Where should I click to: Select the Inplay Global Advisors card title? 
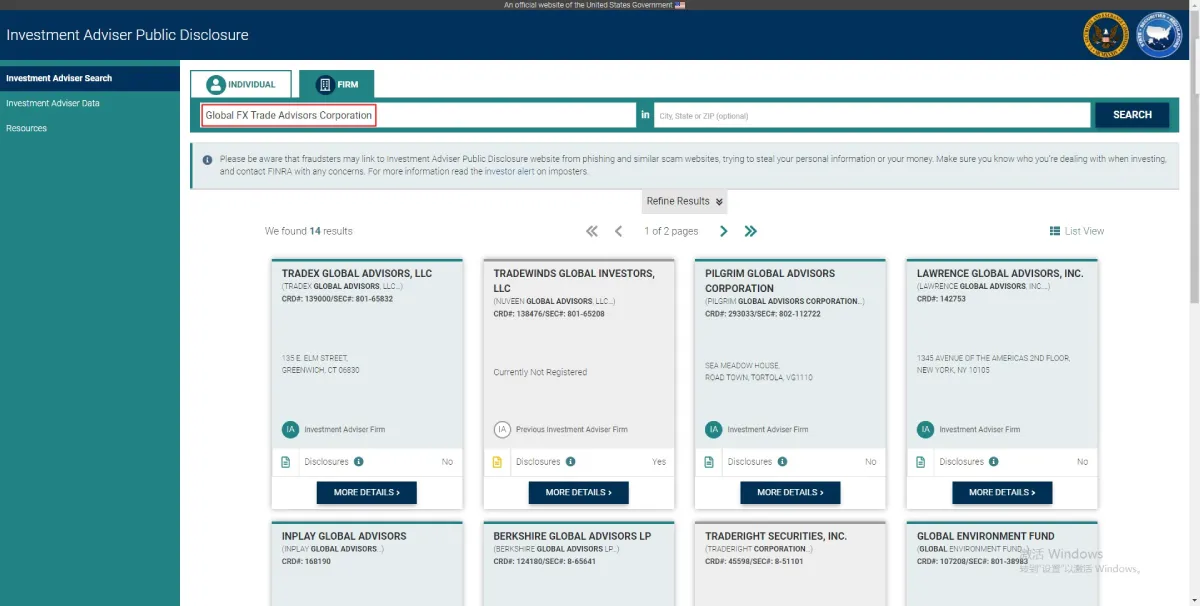[344, 536]
